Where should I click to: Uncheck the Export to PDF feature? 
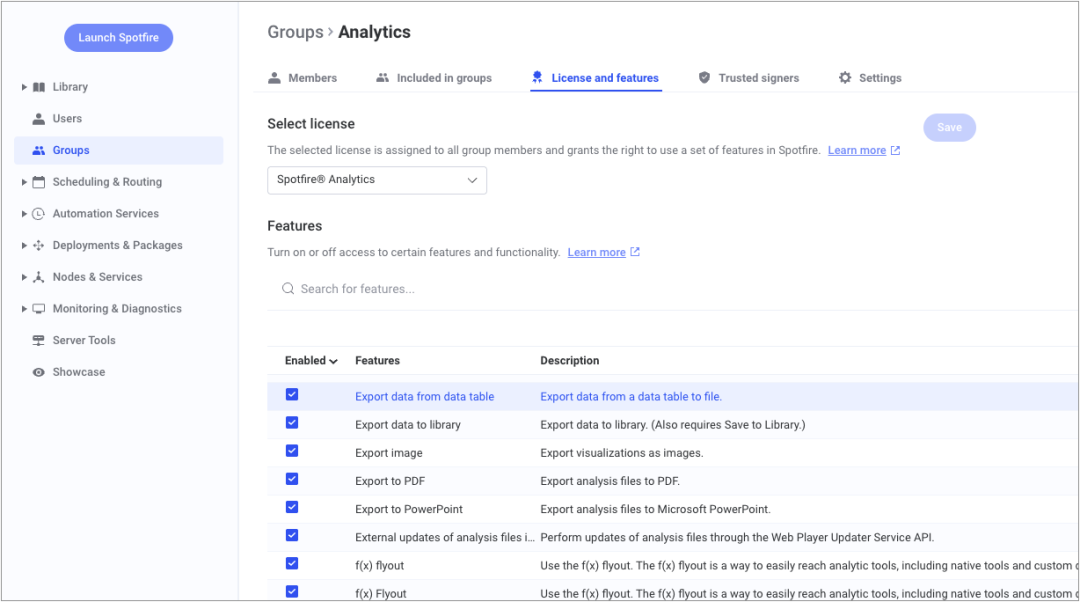[x=292, y=479]
